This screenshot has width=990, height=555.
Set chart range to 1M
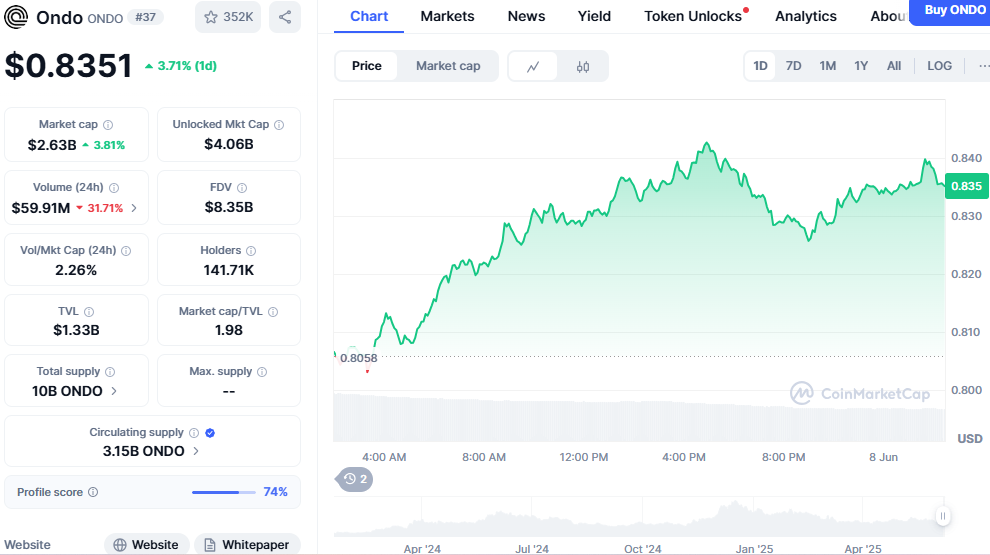pos(828,66)
